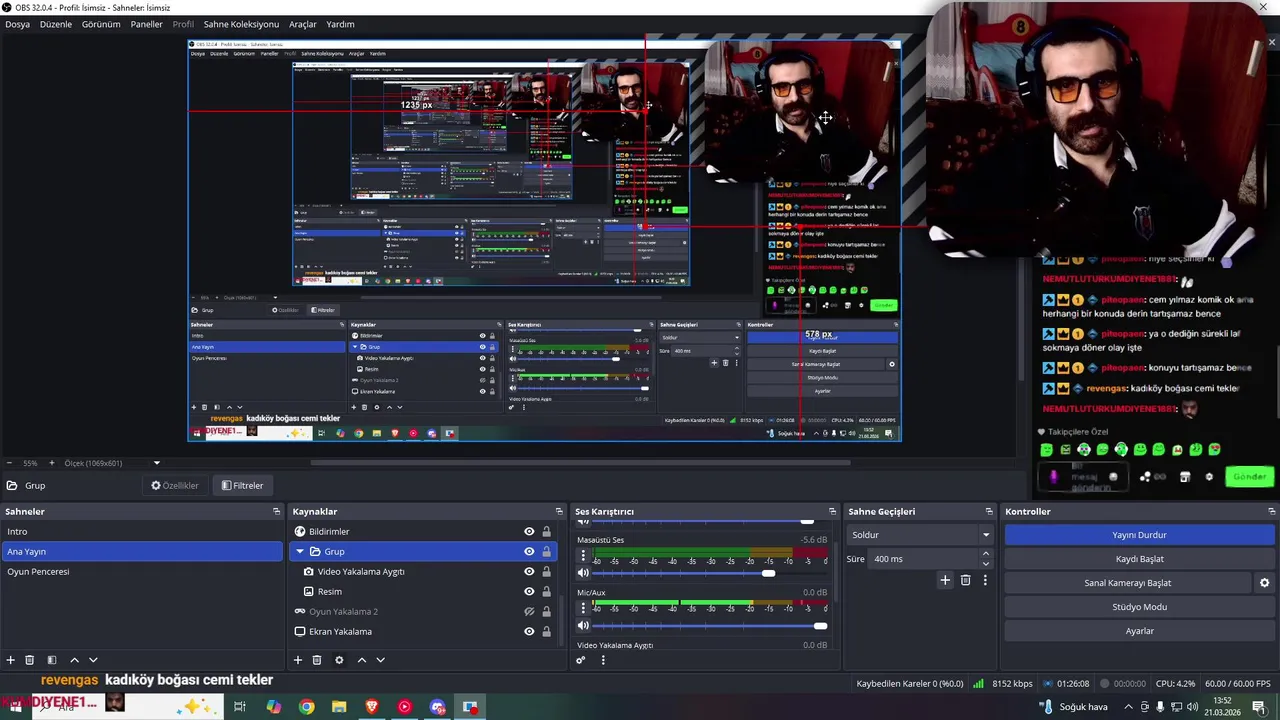Open Mic/Aux three-dot options
Viewport: 1280px width, 720px height.
pos(583,609)
